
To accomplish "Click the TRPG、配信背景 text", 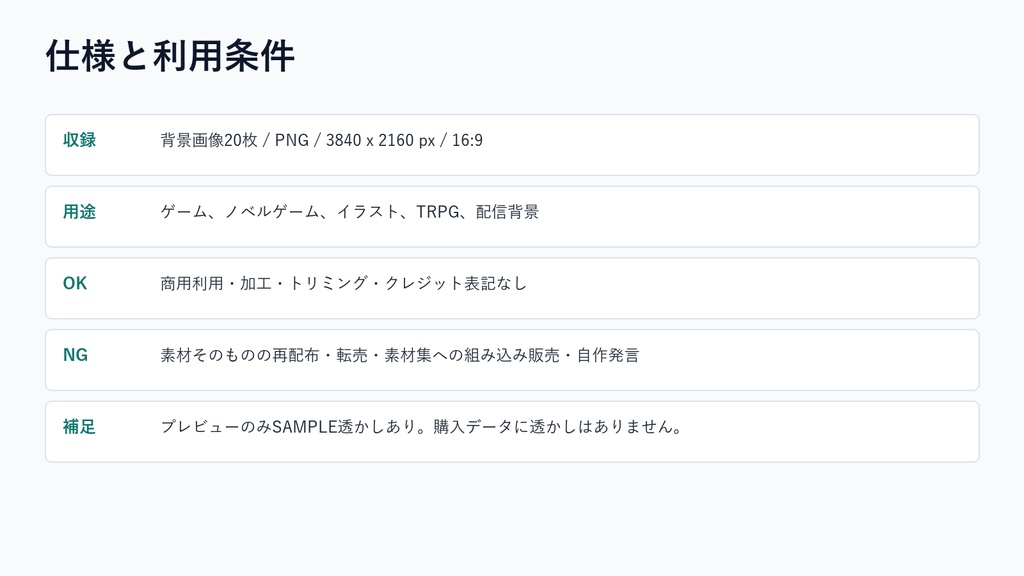I will (477, 212).
